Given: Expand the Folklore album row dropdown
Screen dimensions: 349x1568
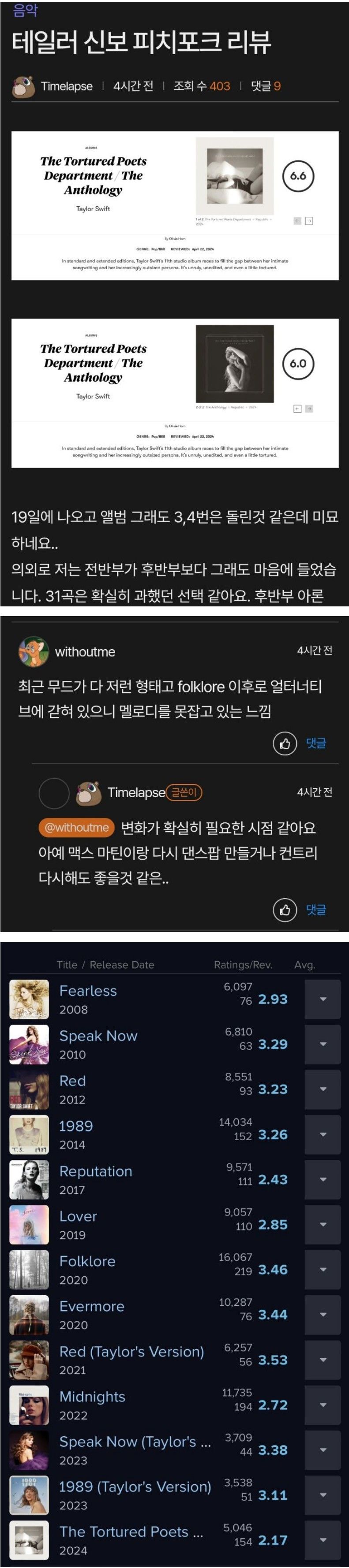Looking at the screenshot, I should click(x=323, y=1269).
